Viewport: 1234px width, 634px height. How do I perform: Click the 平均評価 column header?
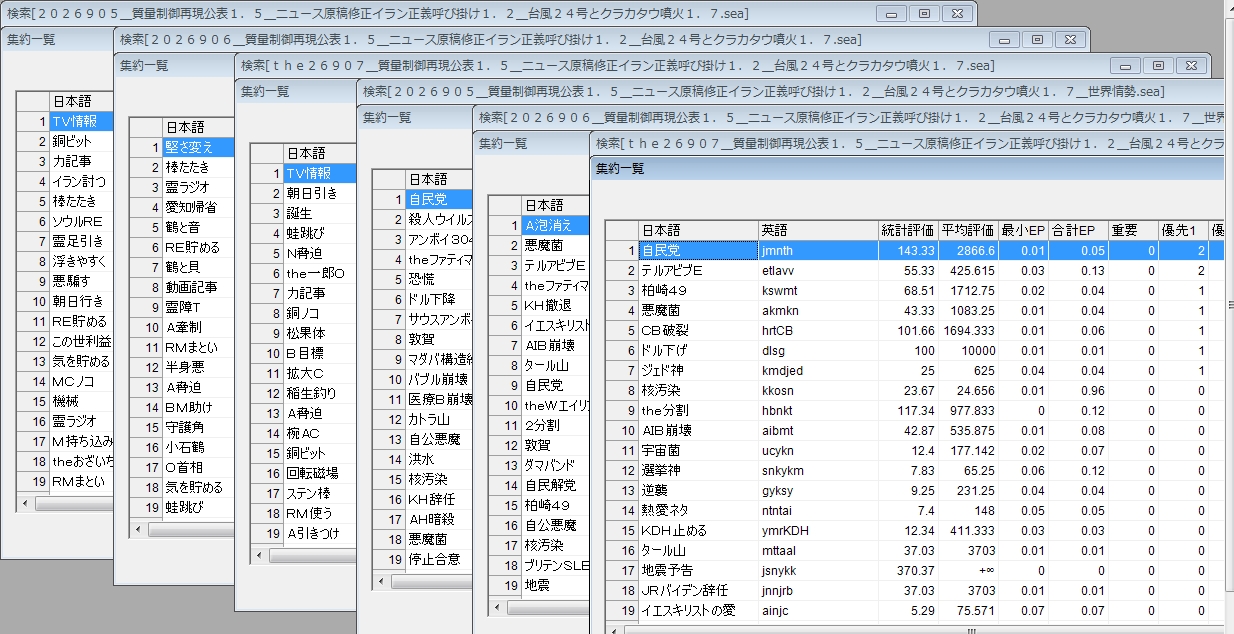click(x=968, y=230)
